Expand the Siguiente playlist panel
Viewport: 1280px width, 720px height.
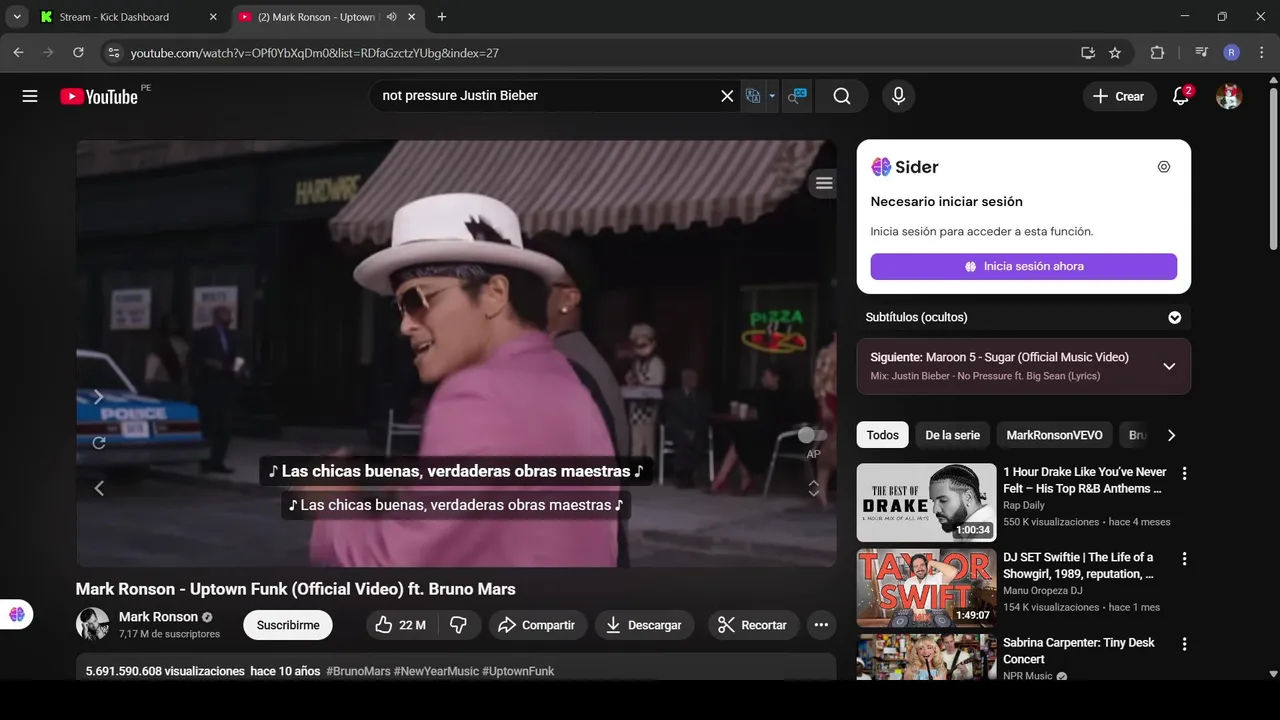pos(1169,366)
